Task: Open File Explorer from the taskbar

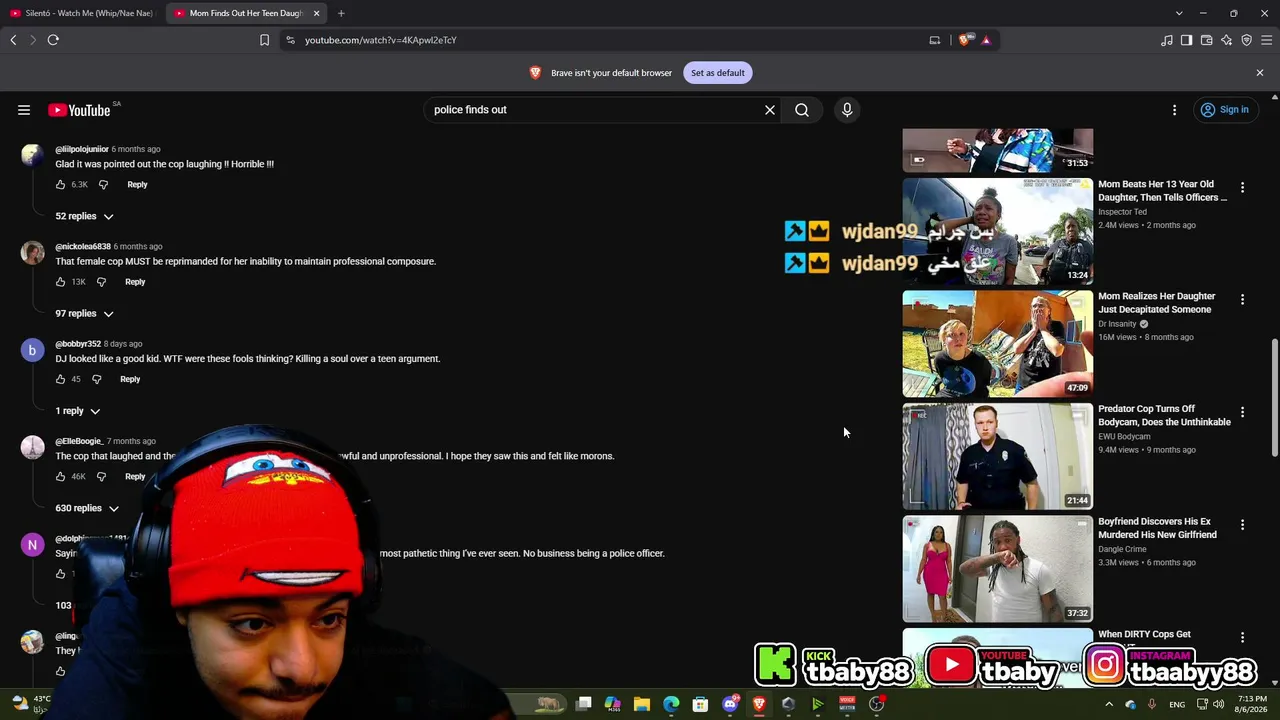Action: pyautogui.click(x=642, y=704)
